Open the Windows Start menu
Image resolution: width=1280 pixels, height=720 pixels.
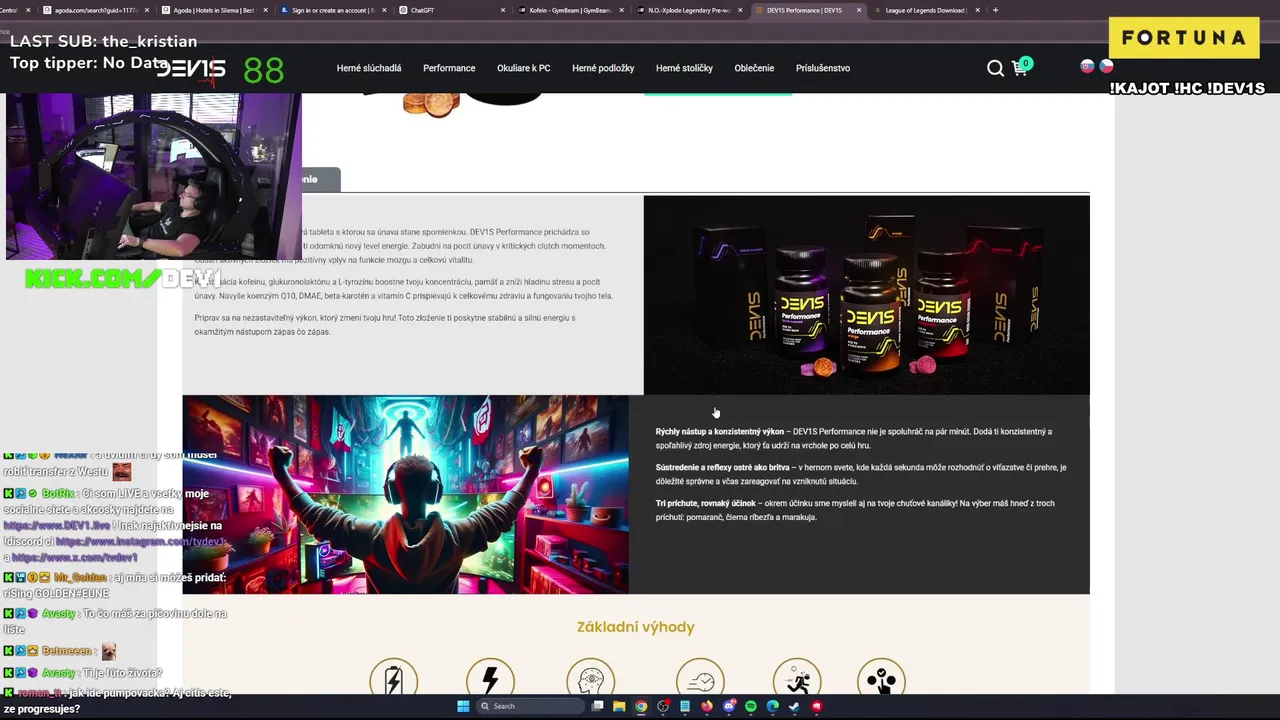coord(463,706)
